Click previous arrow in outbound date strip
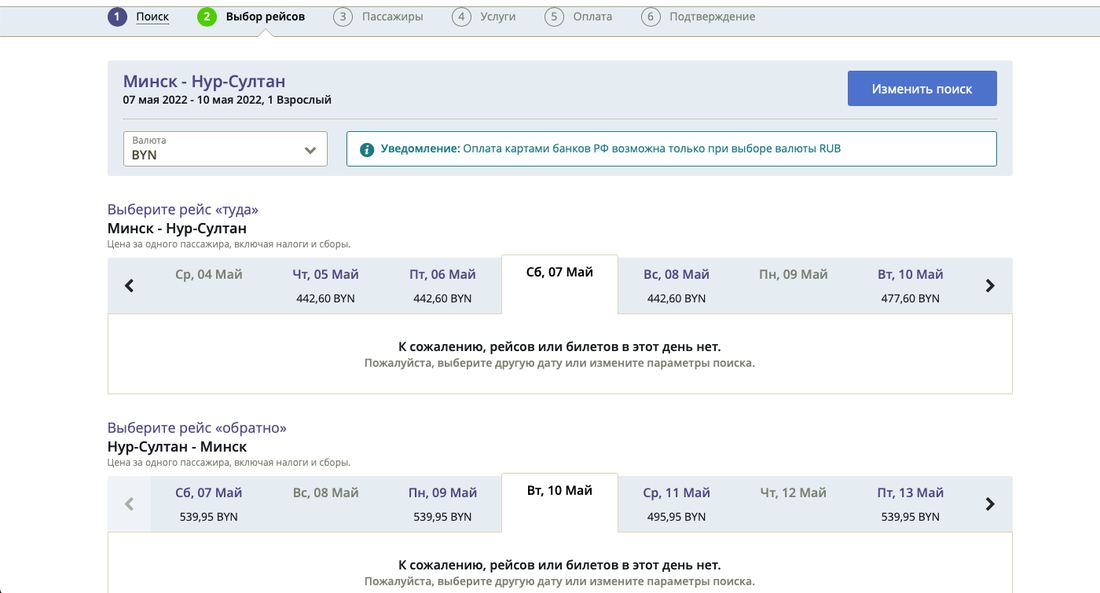The width and height of the screenshot is (1100, 593). point(129,286)
